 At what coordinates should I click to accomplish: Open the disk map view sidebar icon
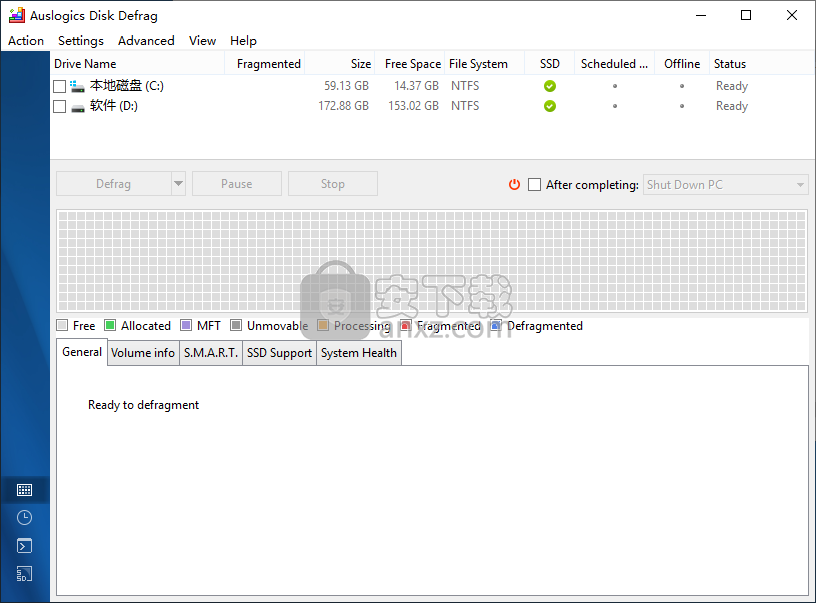(x=24, y=490)
